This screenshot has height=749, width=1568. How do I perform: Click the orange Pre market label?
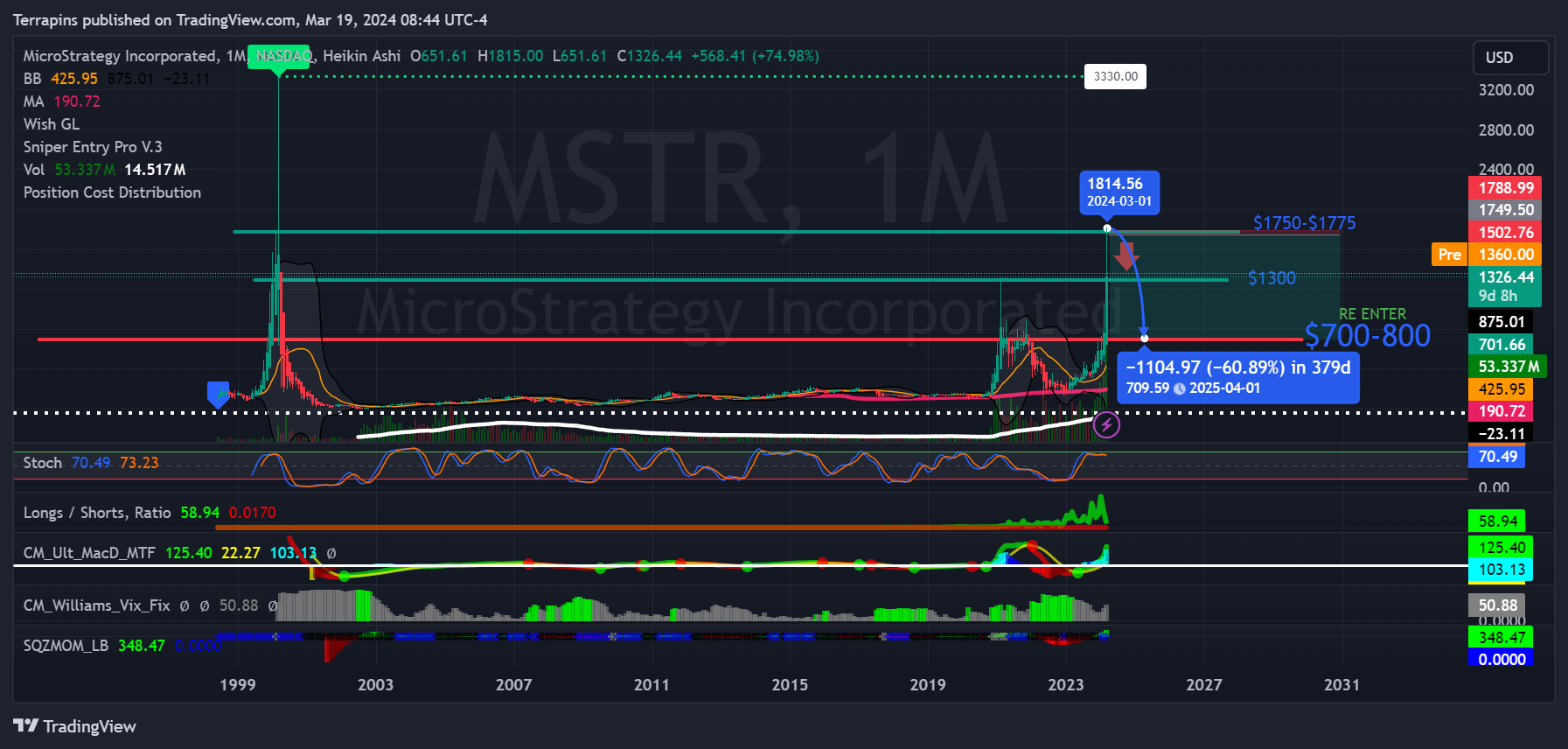tap(1449, 255)
